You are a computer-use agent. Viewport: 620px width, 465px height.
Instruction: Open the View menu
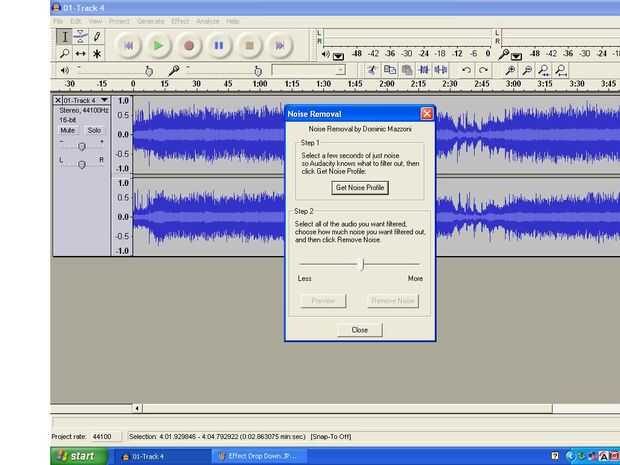tap(95, 21)
